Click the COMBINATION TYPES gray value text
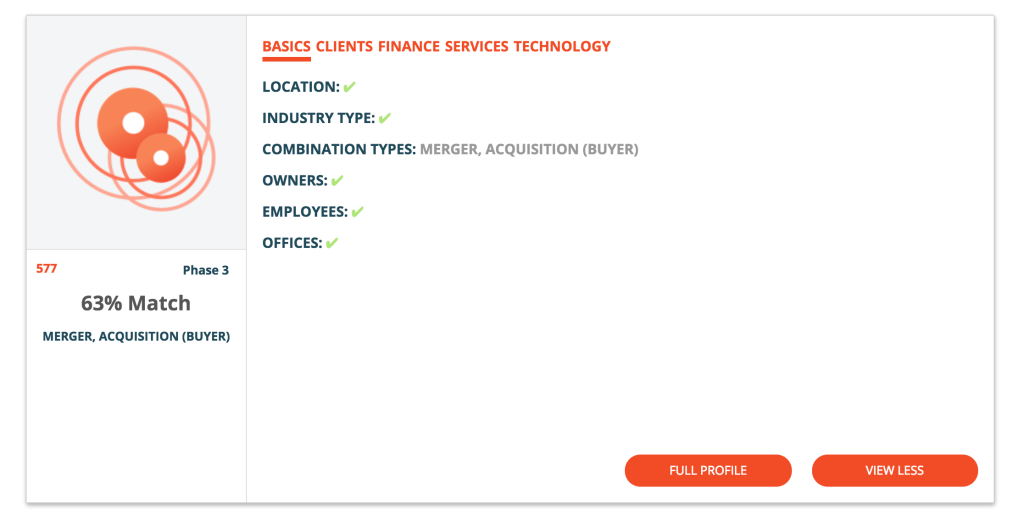This screenshot has height=517, width=1024. (x=529, y=149)
